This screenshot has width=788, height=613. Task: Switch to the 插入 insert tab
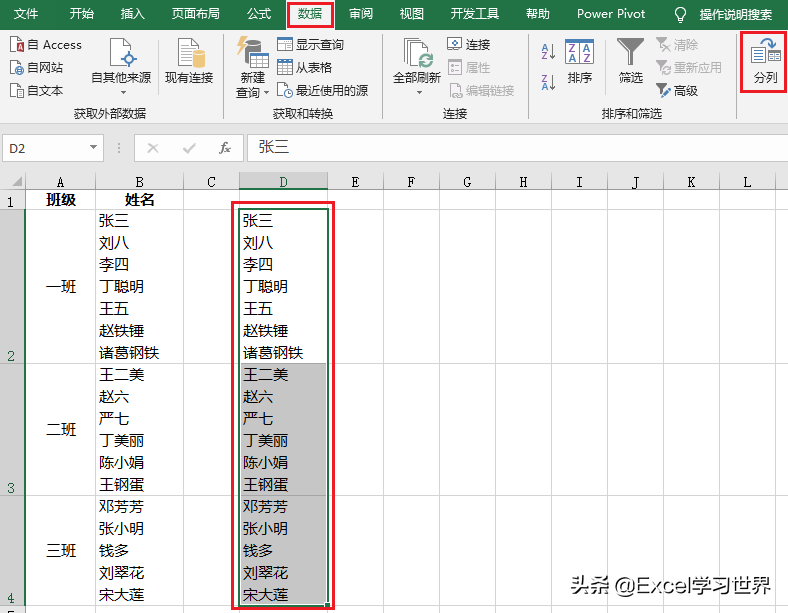pyautogui.click(x=133, y=14)
